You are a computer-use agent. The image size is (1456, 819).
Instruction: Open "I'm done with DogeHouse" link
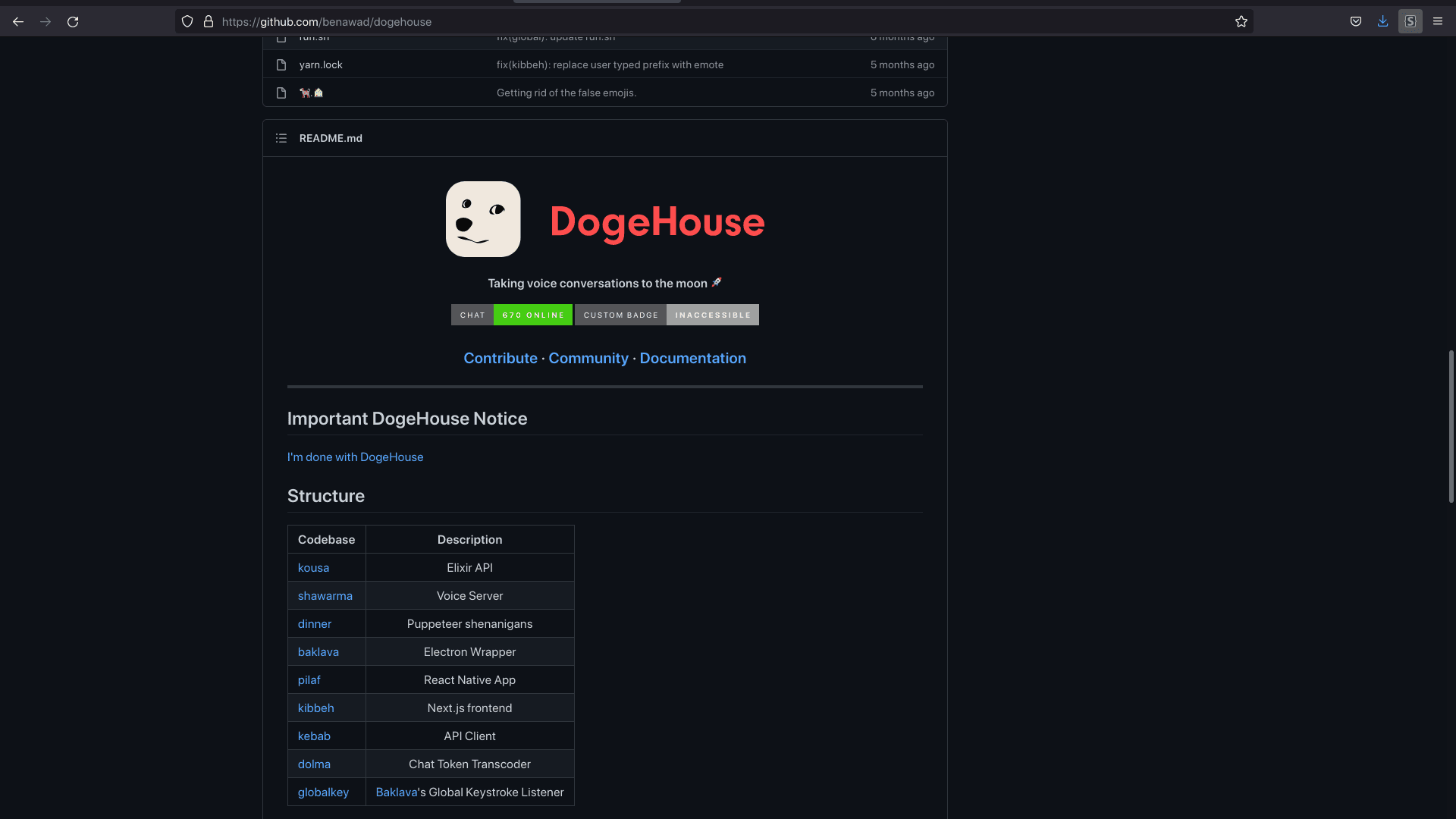click(x=355, y=457)
